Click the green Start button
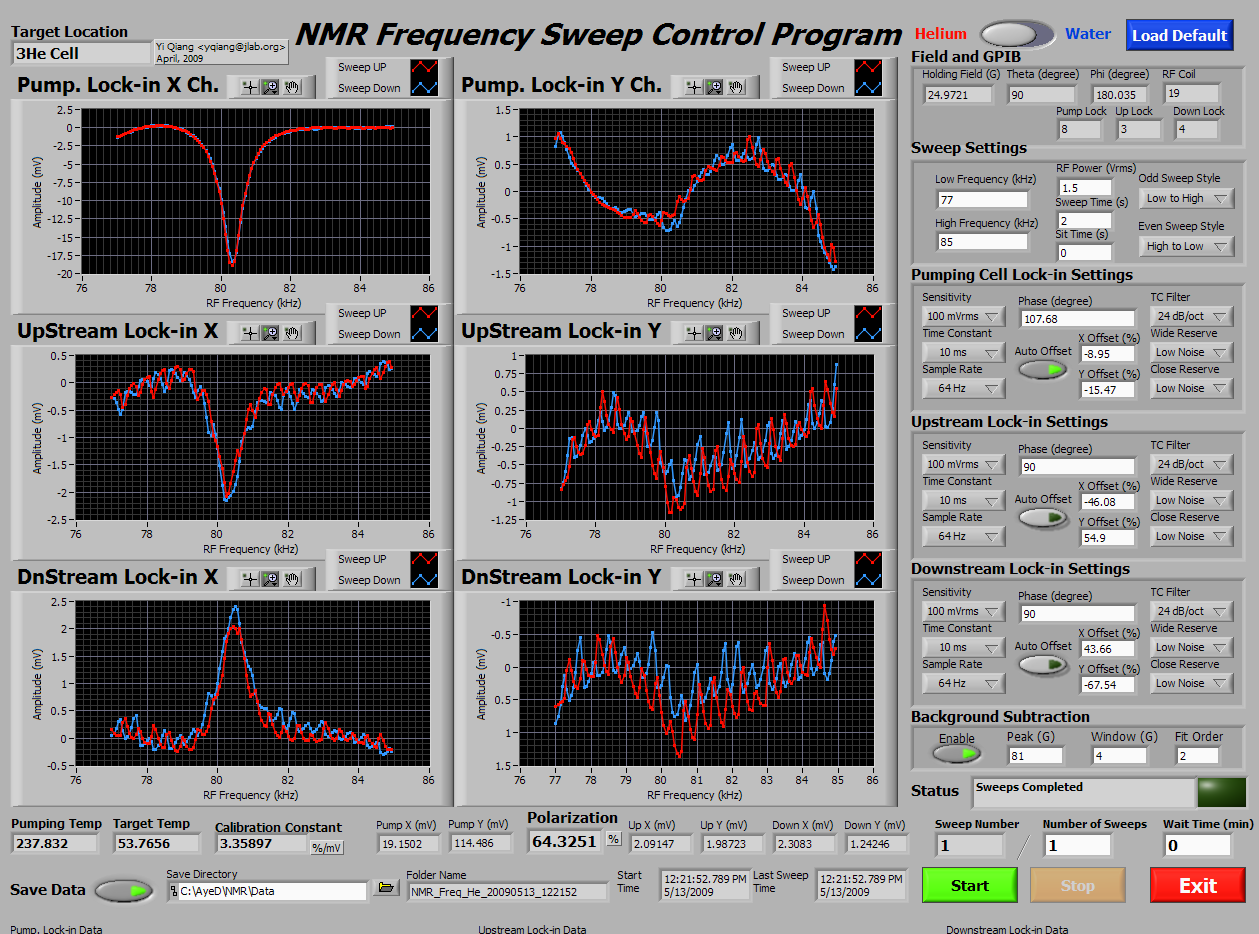Viewport: 1259px width, 934px height. [970, 885]
